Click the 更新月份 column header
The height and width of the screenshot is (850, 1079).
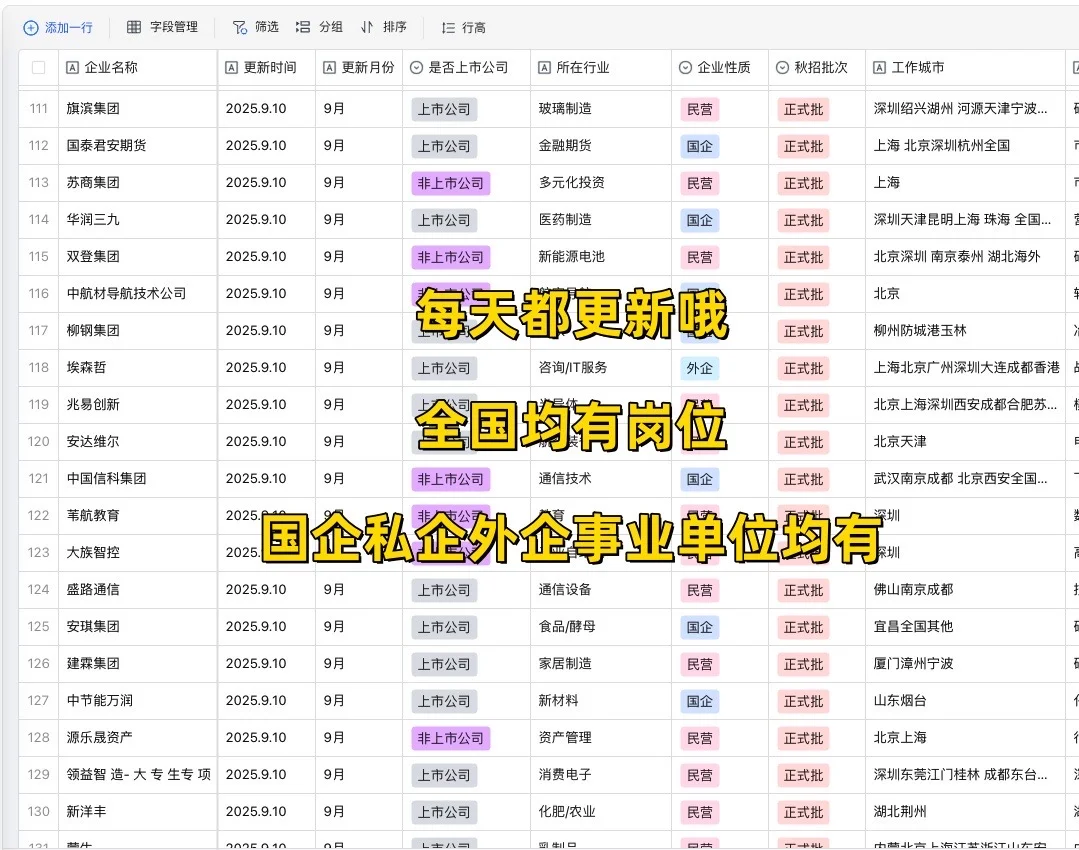(x=359, y=67)
